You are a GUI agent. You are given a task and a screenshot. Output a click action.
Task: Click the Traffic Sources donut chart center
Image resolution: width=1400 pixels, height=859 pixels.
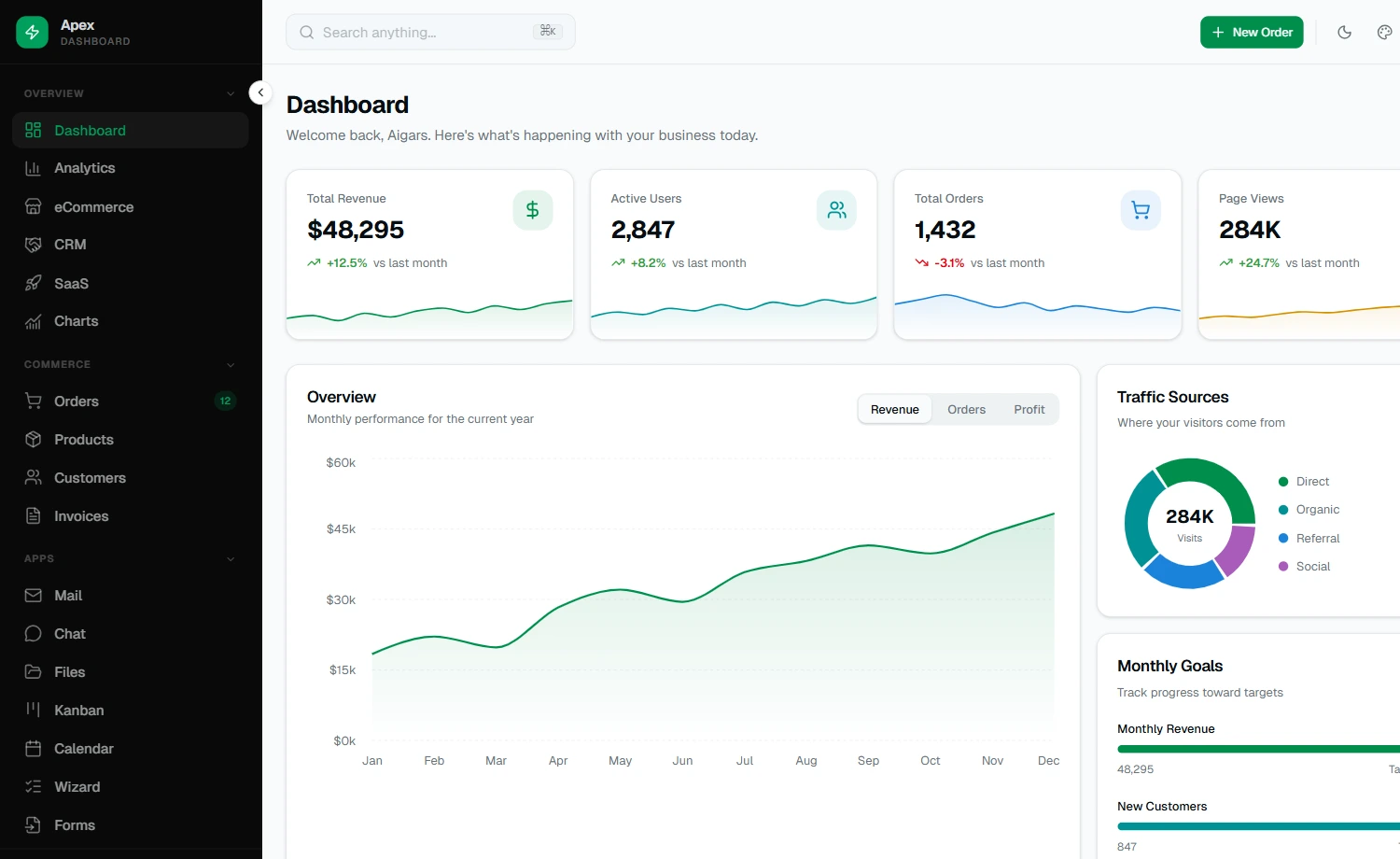tap(1190, 524)
